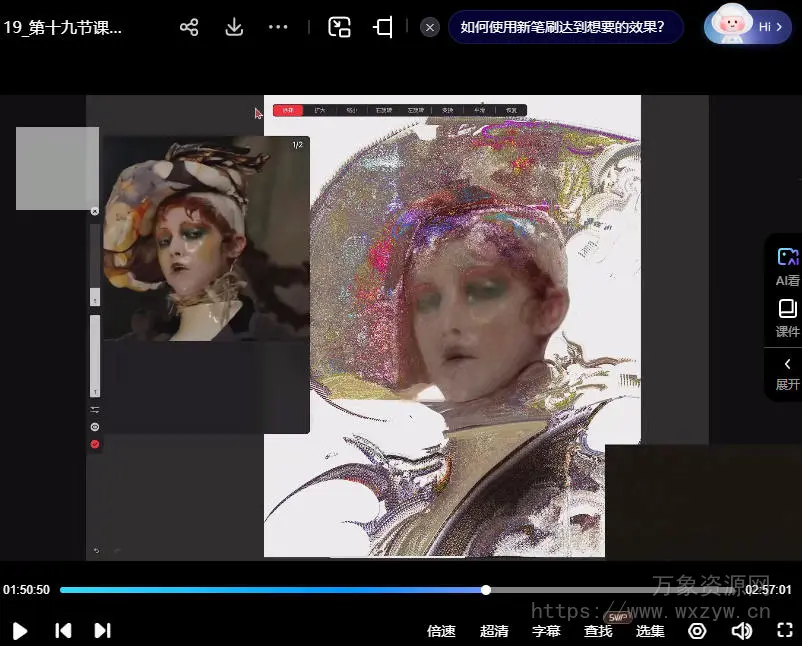Click the crop/clip window icon in top bar
The width and height of the screenshot is (802, 646).
tap(383, 27)
